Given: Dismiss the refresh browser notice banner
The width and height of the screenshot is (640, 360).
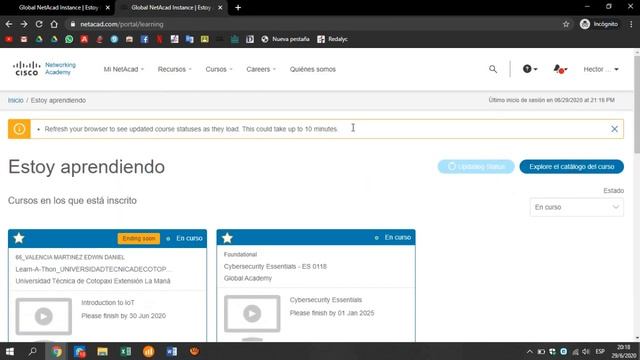Looking at the screenshot, I should point(614,129).
